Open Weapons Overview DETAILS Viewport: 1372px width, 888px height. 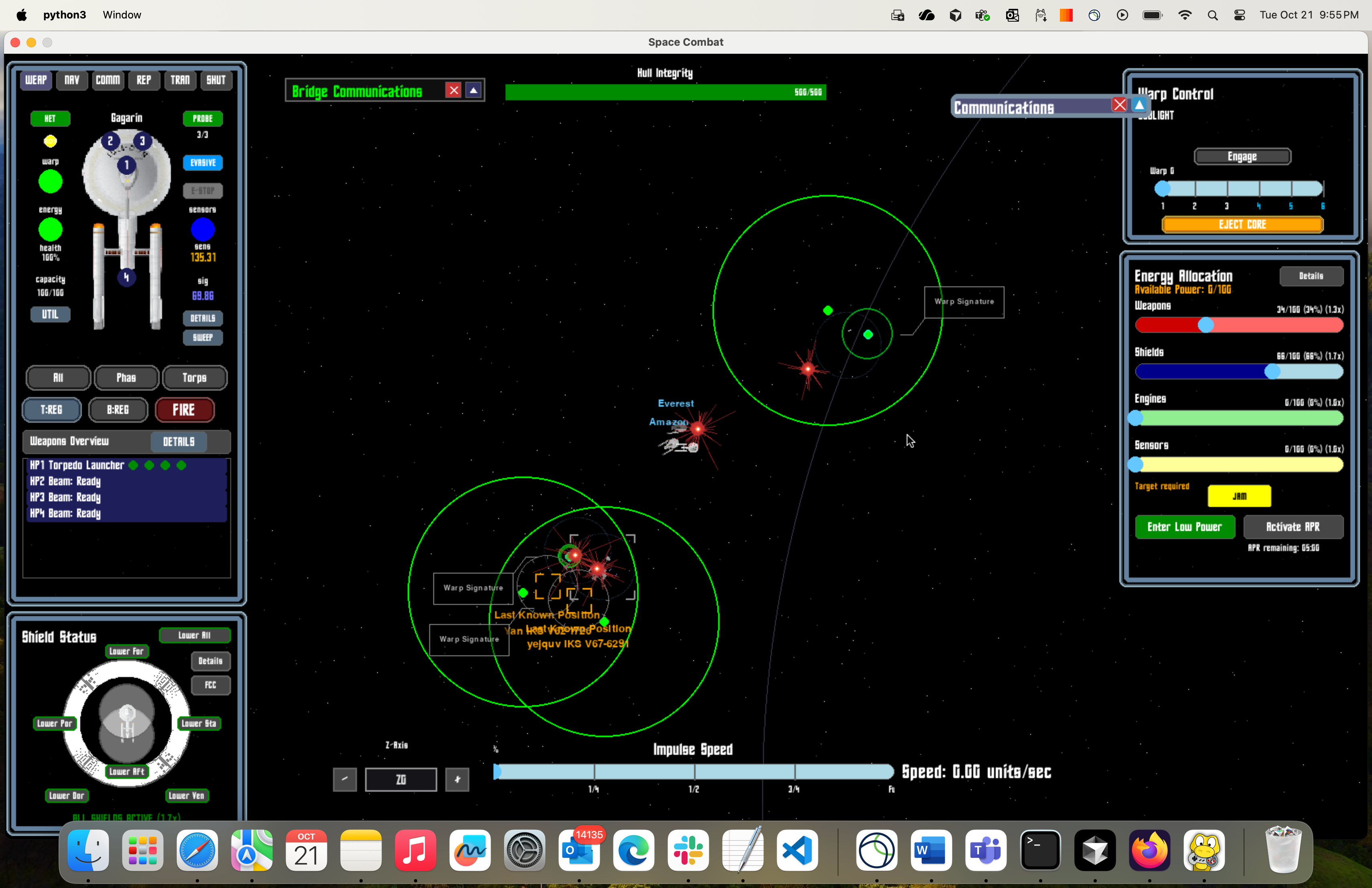click(179, 442)
